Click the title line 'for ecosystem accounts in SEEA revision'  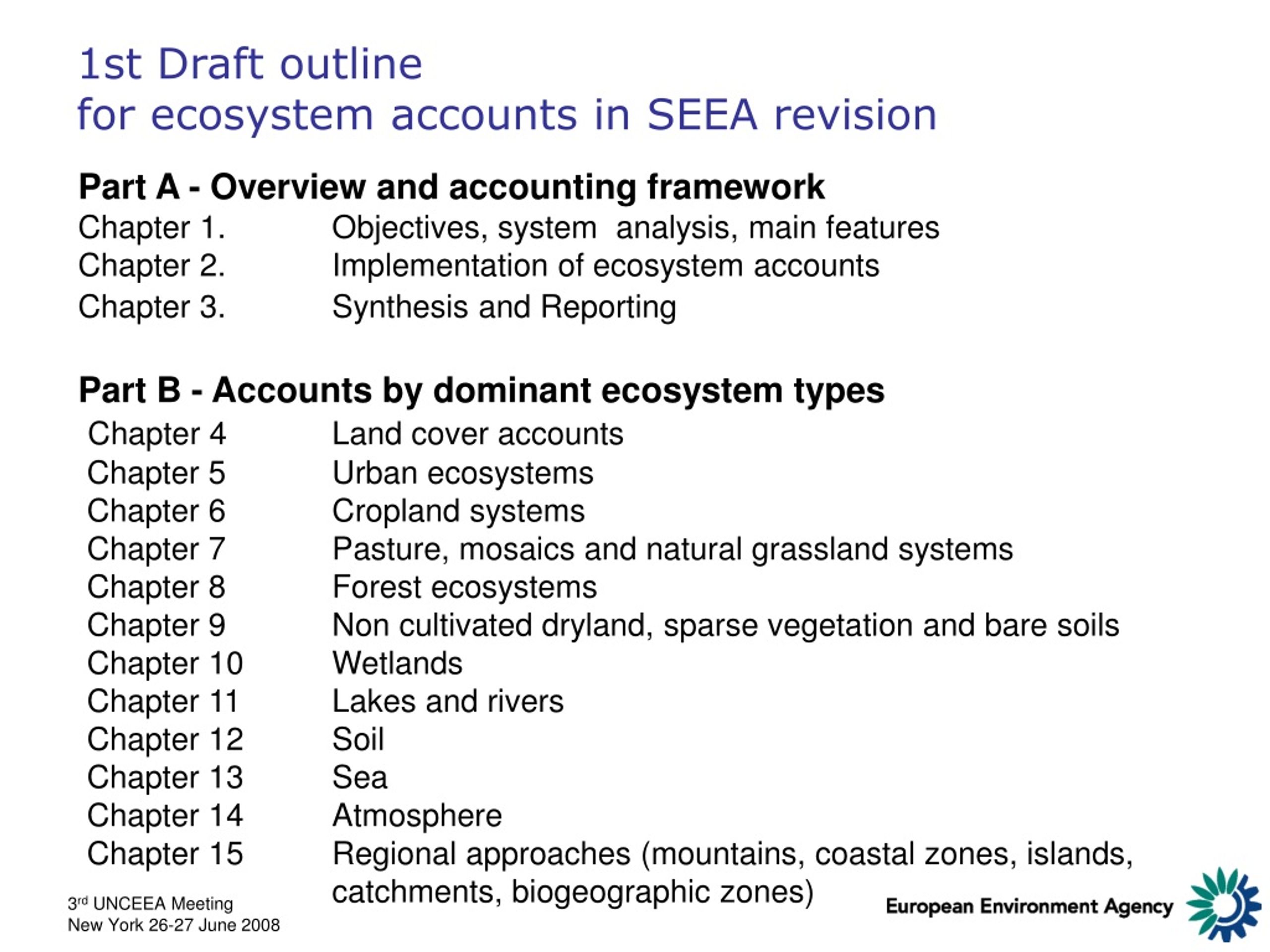507,116
